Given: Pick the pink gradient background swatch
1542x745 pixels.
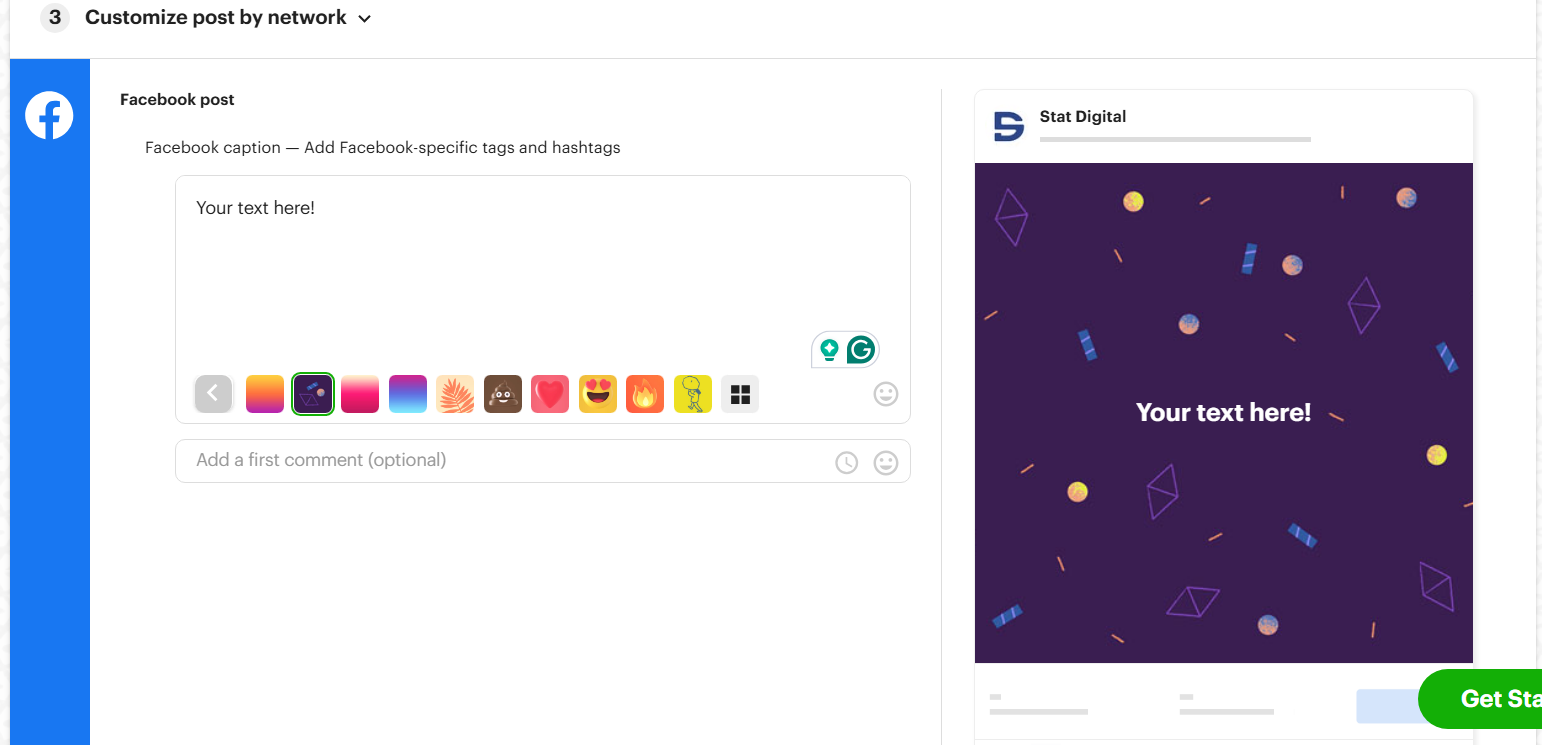Looking at the screenshot, I should [x=360, y=394].
